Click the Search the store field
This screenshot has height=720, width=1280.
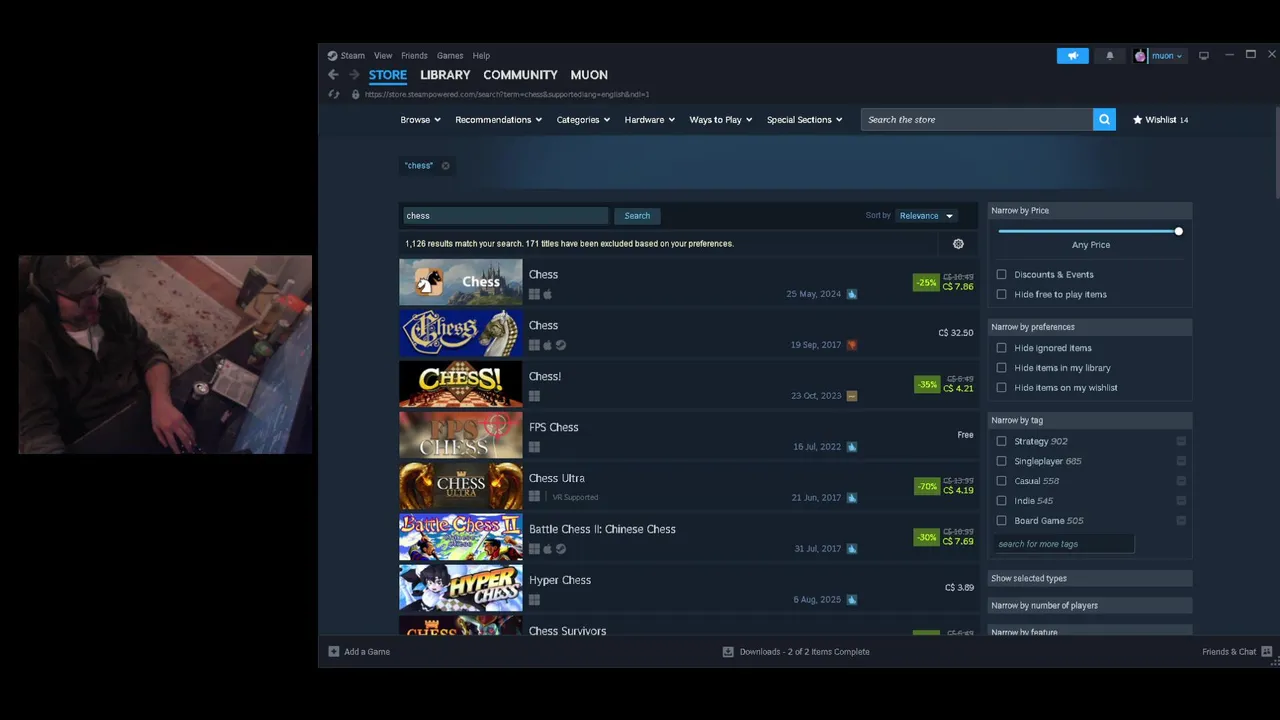[x=977, y=120]
